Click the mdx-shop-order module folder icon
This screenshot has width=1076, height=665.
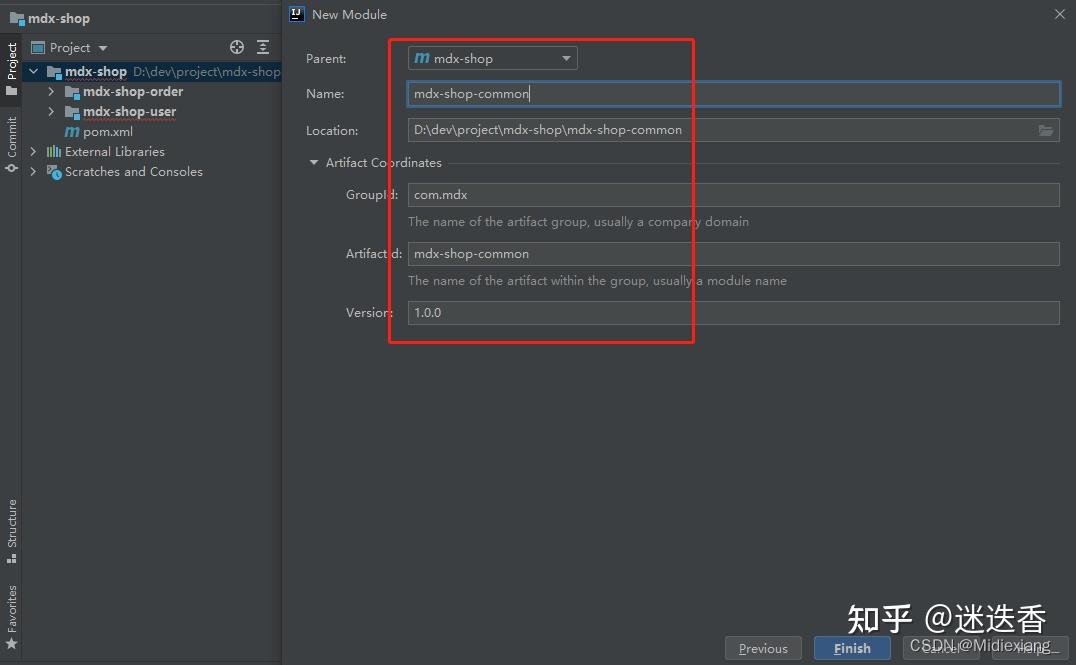pos(72,92)
